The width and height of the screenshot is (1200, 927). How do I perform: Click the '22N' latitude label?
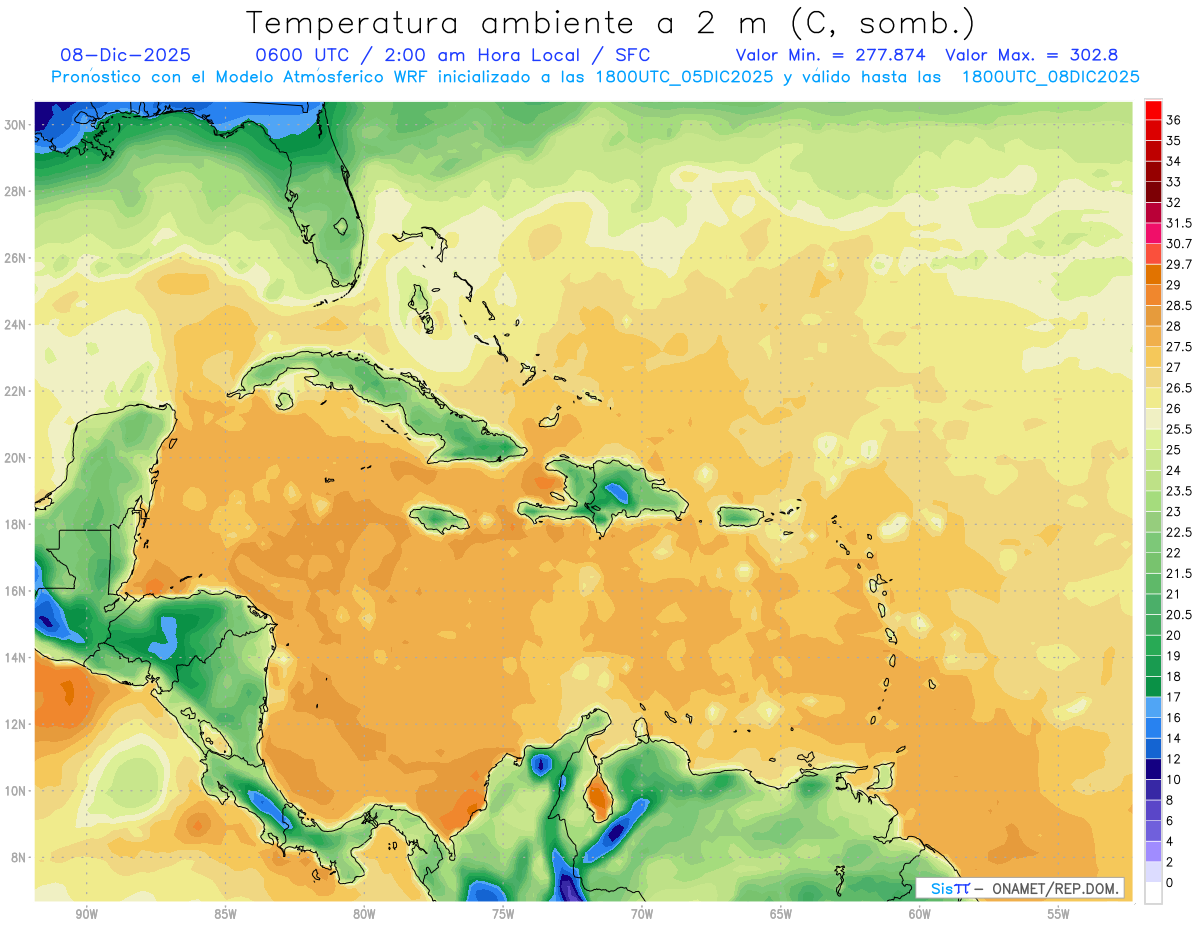tap(16, 391)
